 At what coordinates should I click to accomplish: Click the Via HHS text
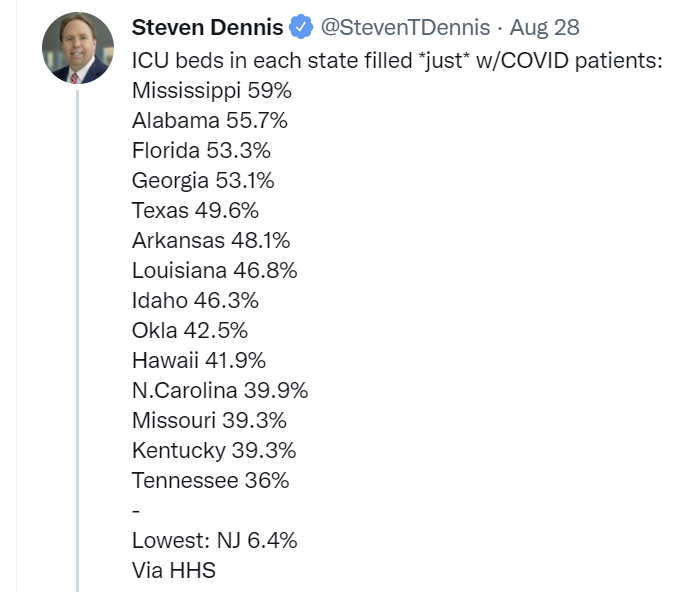[173, 571]
